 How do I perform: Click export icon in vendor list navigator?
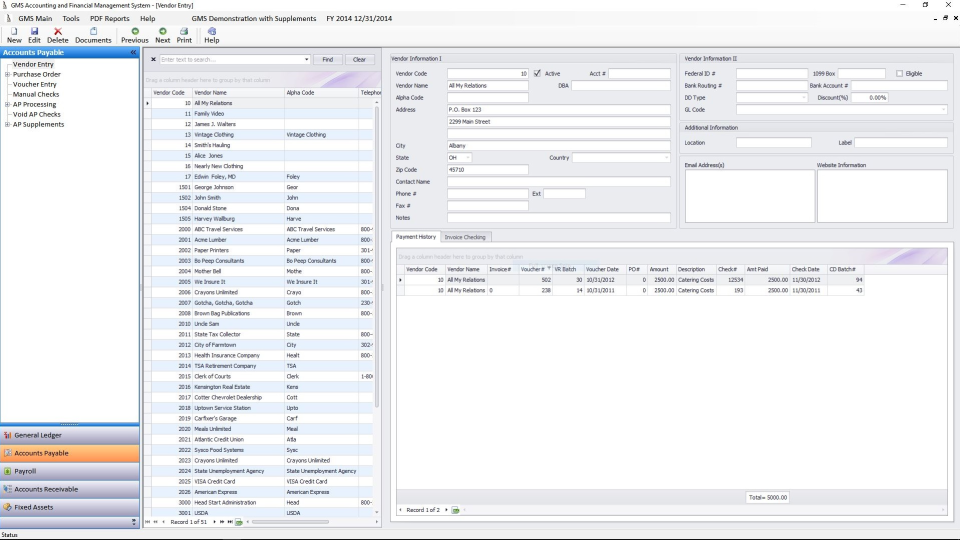[x=239, y=522]
